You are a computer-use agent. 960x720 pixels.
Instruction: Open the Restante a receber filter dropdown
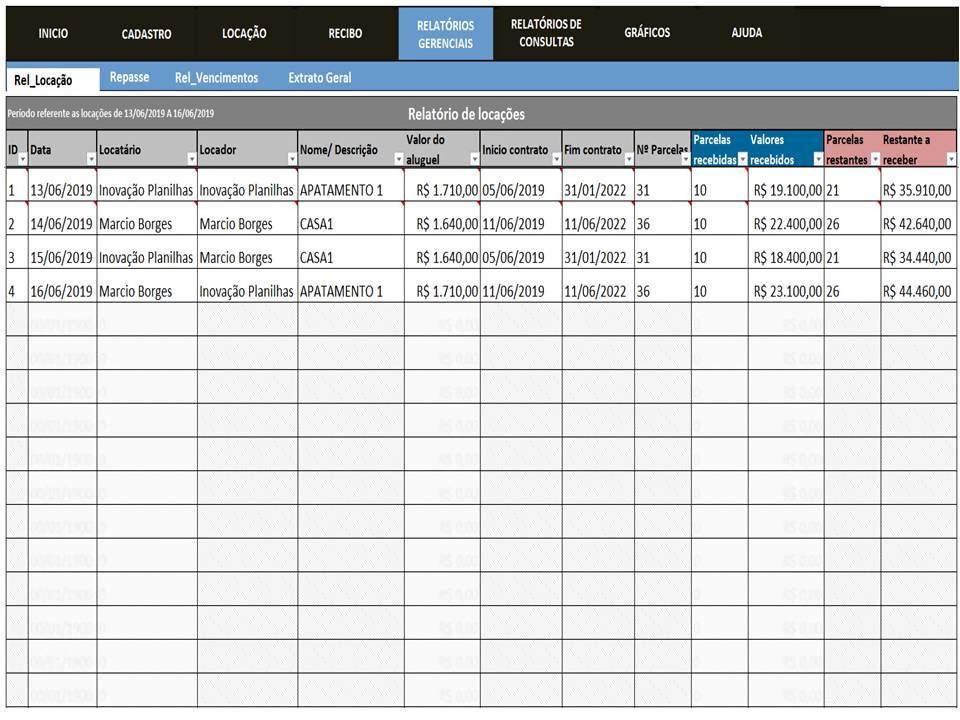click(x=950, y=159)
